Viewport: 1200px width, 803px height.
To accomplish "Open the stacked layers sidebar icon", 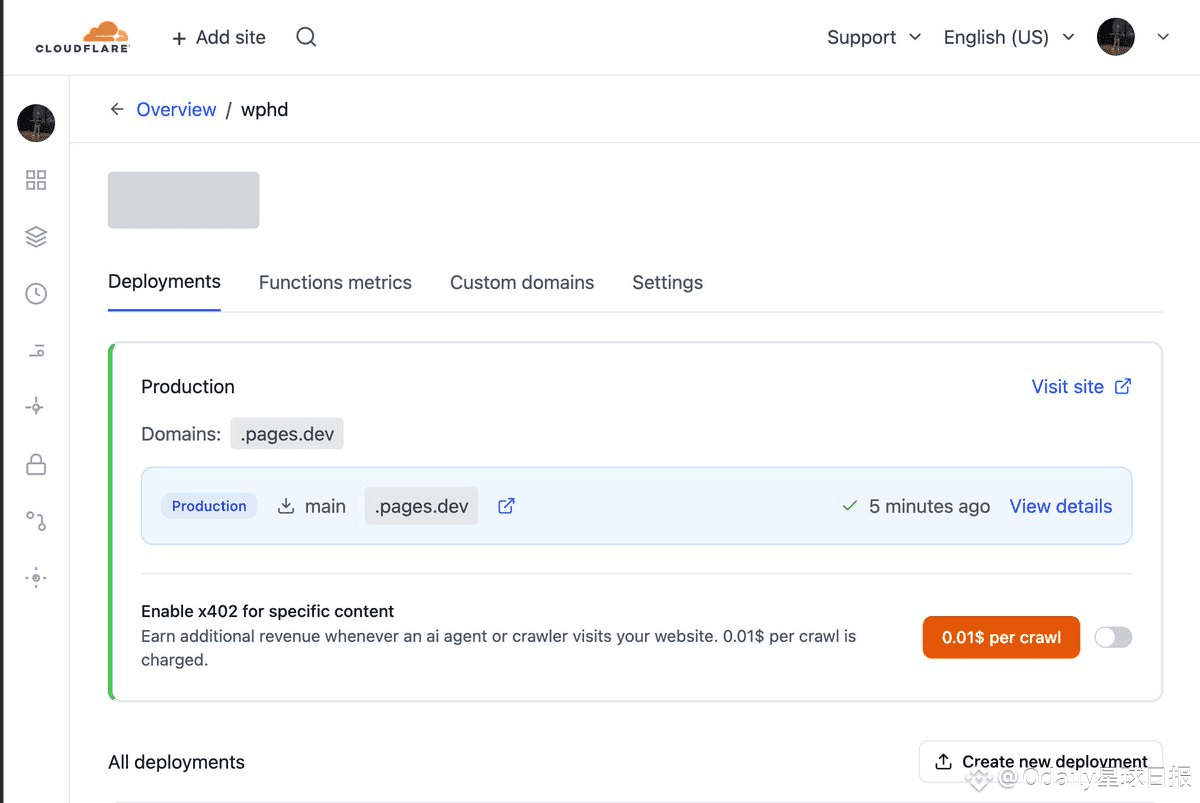I will [36, 237].
